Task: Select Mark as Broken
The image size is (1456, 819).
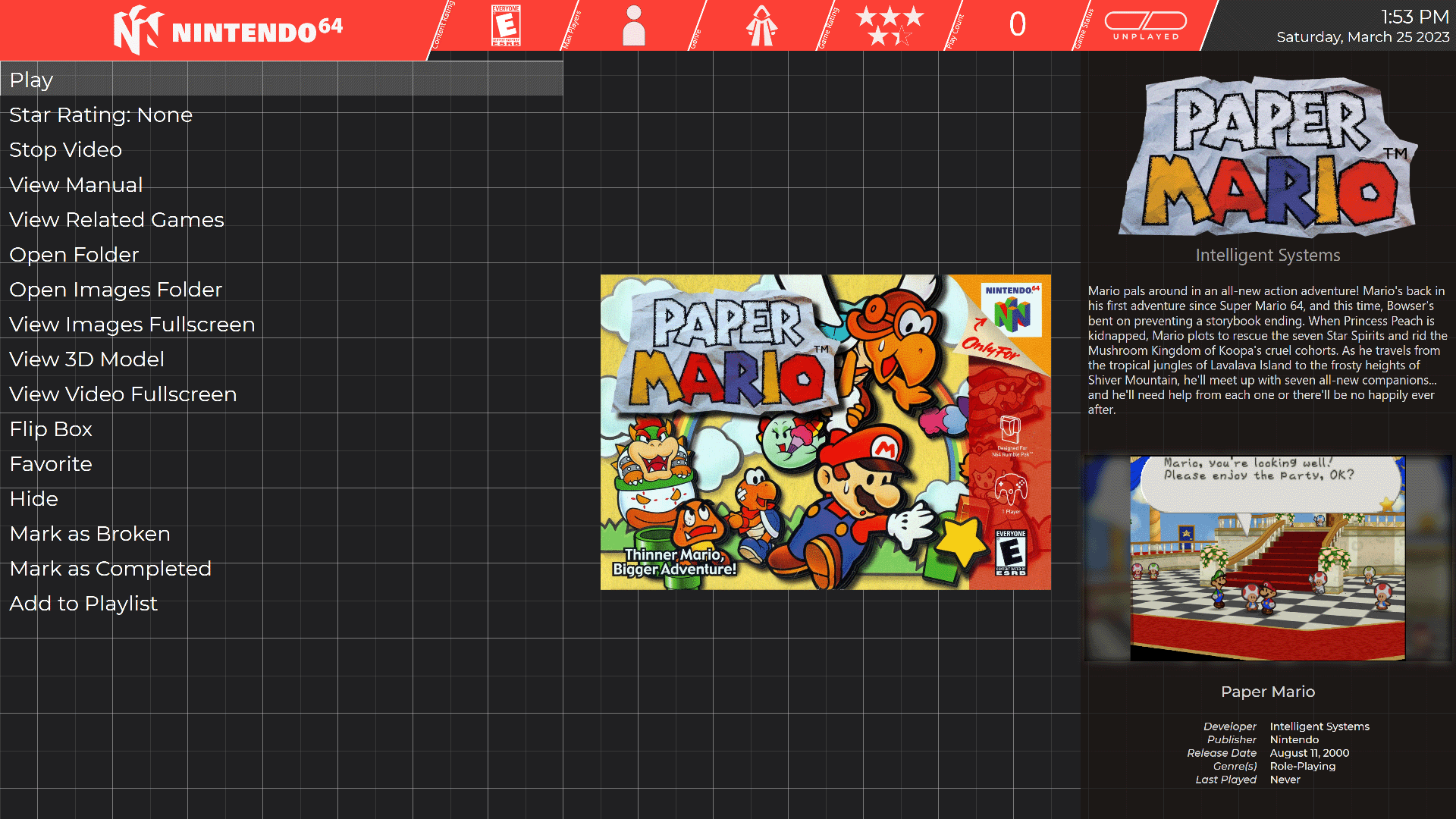Action: point(281,533)
